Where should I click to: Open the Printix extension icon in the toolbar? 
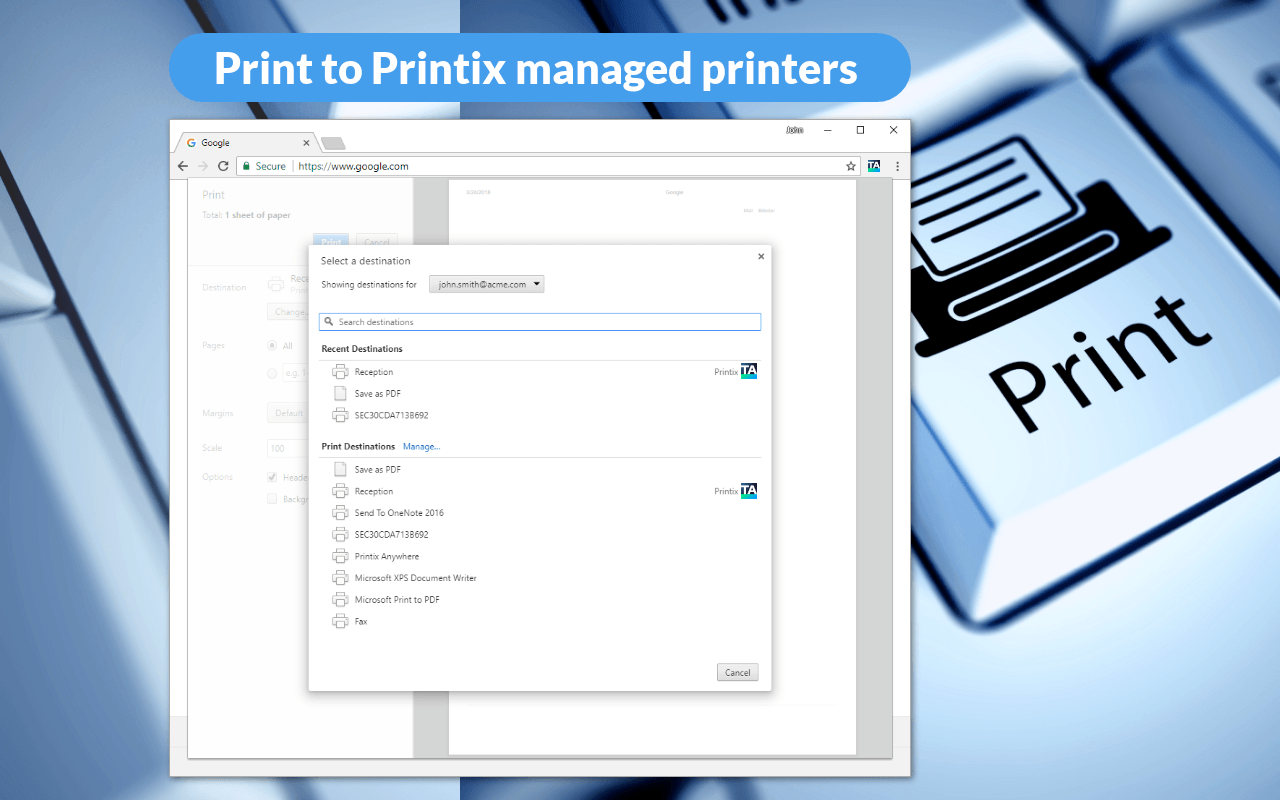(x=873, y=166)
